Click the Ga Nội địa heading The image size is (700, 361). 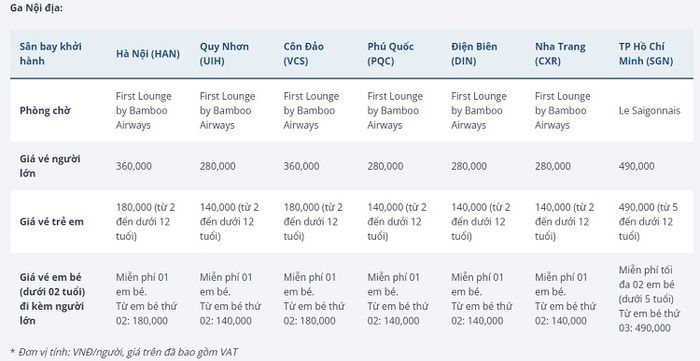click(x=37, y=8)
